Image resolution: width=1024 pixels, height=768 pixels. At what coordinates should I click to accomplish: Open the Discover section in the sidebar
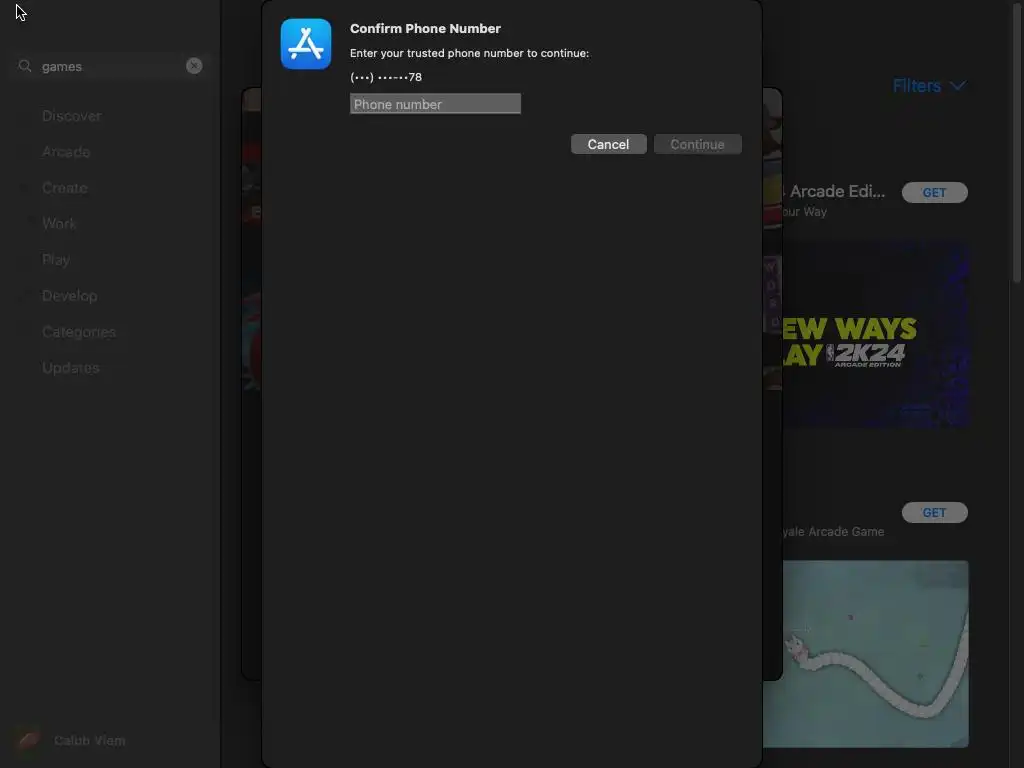[71, 116]
